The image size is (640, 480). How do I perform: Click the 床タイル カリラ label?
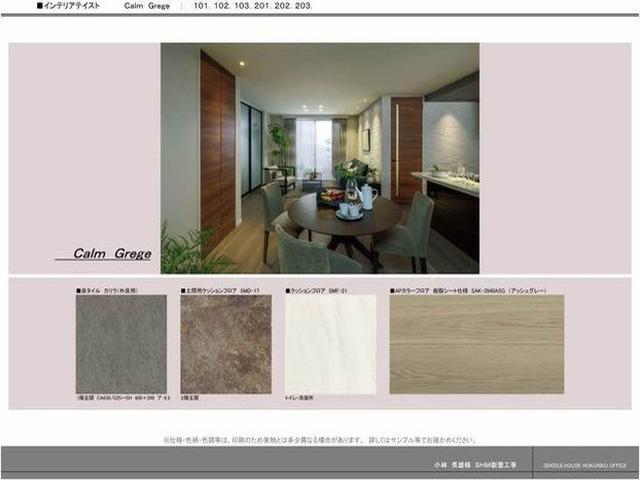pyautogui.click(x=108, y=290)
